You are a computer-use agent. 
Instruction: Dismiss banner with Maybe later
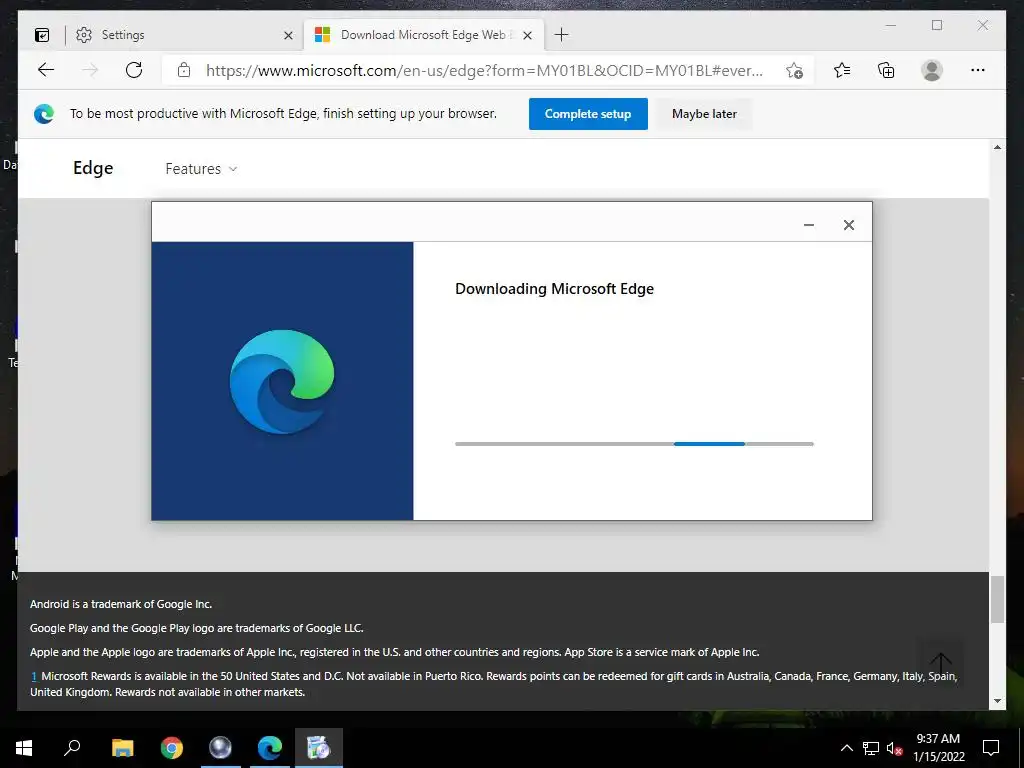coord(704,114)
